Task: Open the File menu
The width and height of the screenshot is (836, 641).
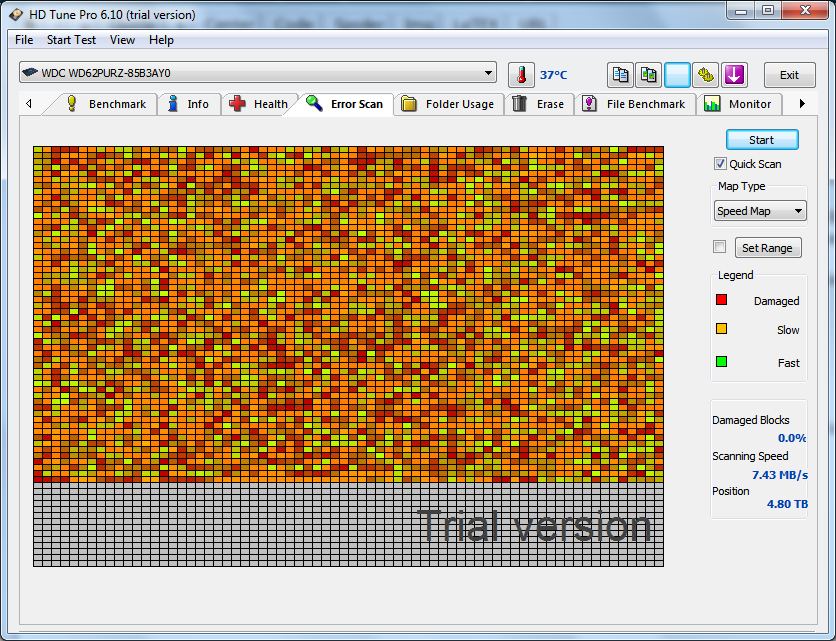Action: 24,40
